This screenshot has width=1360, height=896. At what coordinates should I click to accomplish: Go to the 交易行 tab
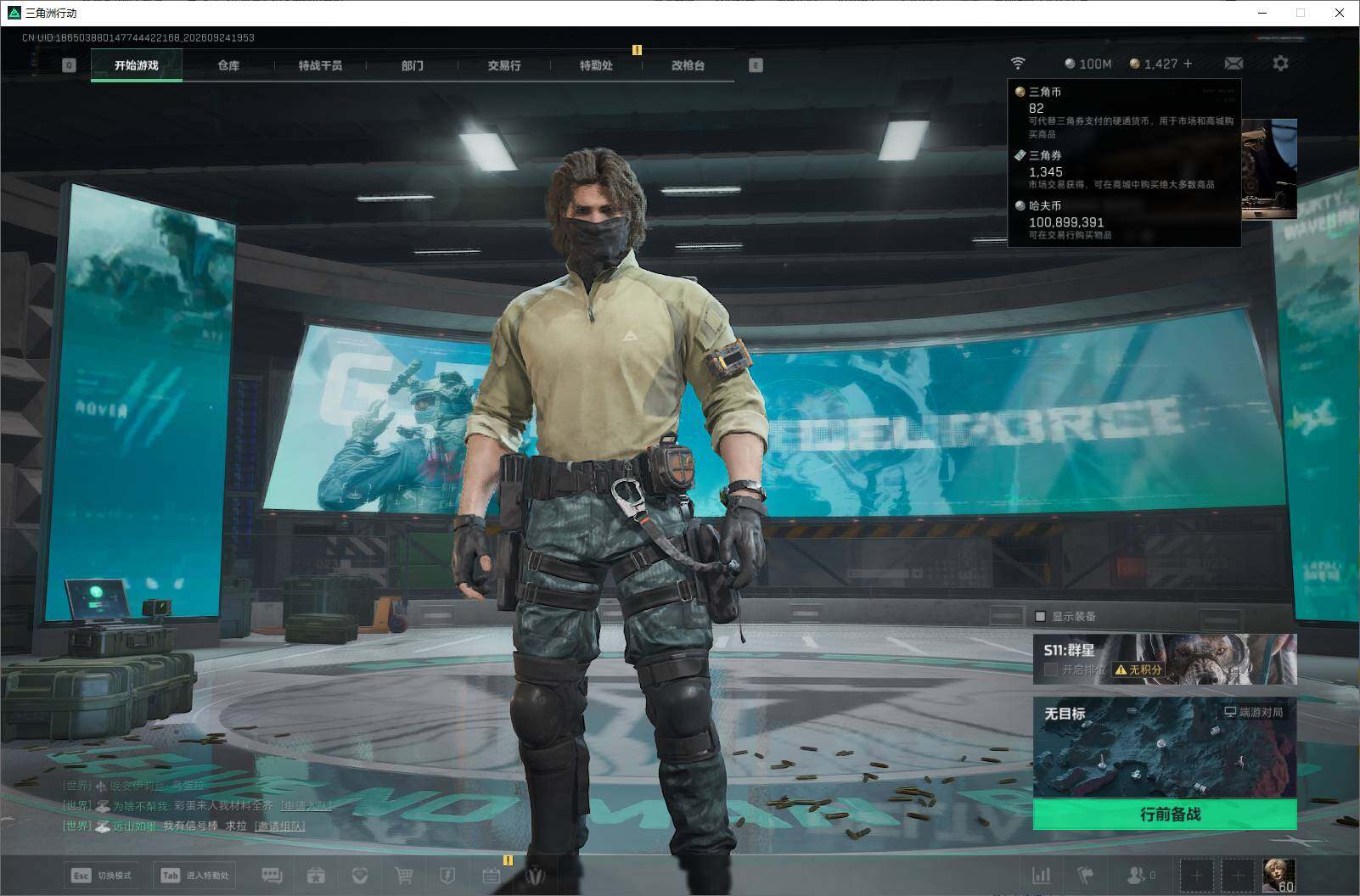tap(504, 65)
